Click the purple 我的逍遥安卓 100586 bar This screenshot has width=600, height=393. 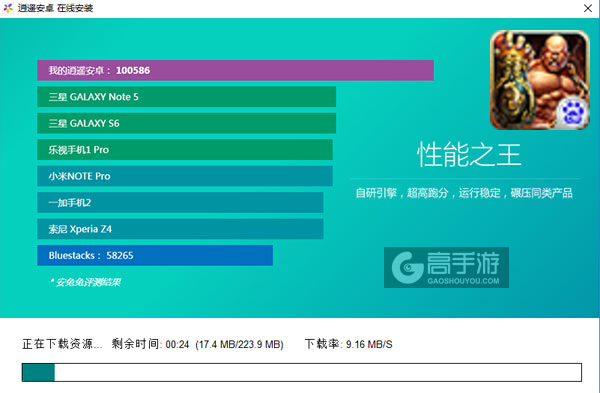point(235,70)
